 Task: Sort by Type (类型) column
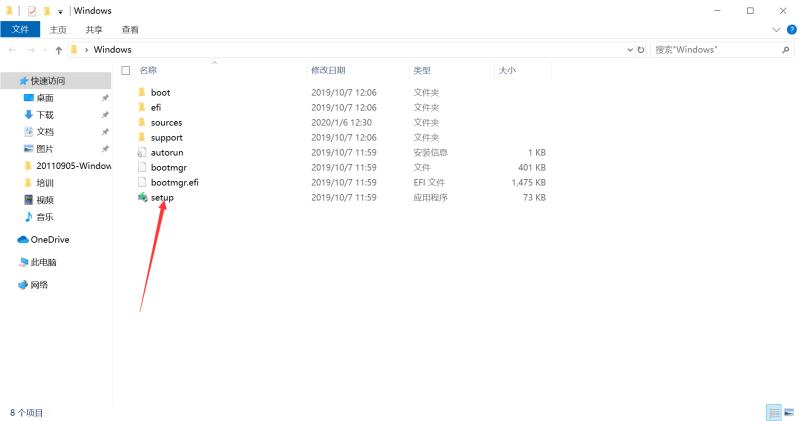(x=422, y=70)
